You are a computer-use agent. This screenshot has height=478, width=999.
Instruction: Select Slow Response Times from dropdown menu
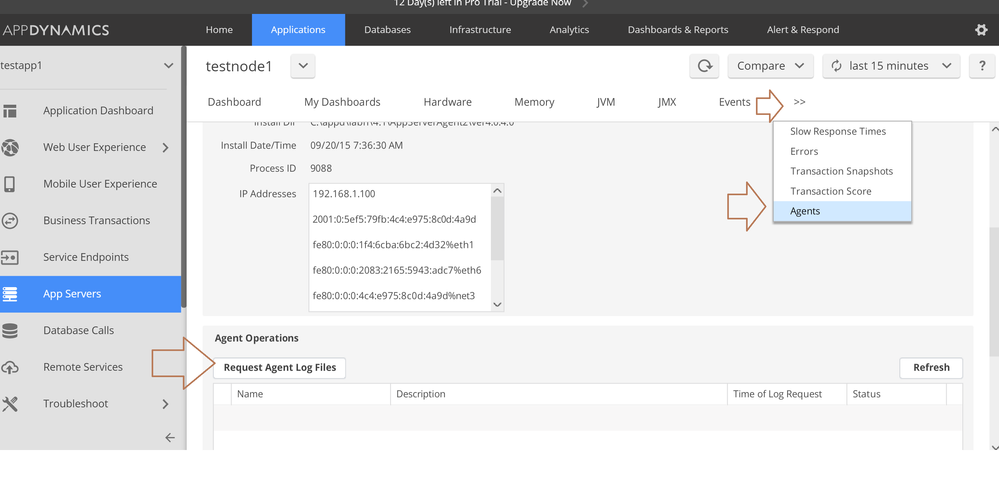coord(842,131)
